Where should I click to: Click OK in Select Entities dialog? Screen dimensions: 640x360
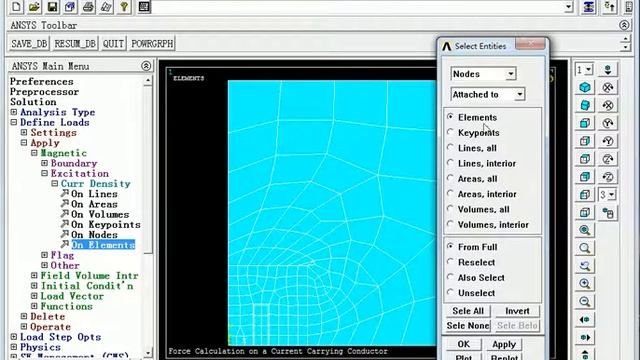click(x=464, y=344)
